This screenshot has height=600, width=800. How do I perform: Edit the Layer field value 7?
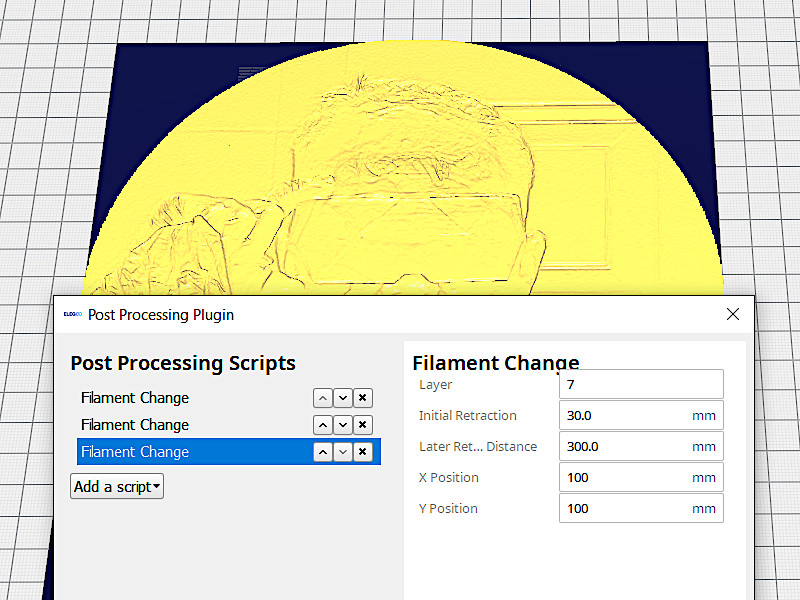[x=641, y=384]
